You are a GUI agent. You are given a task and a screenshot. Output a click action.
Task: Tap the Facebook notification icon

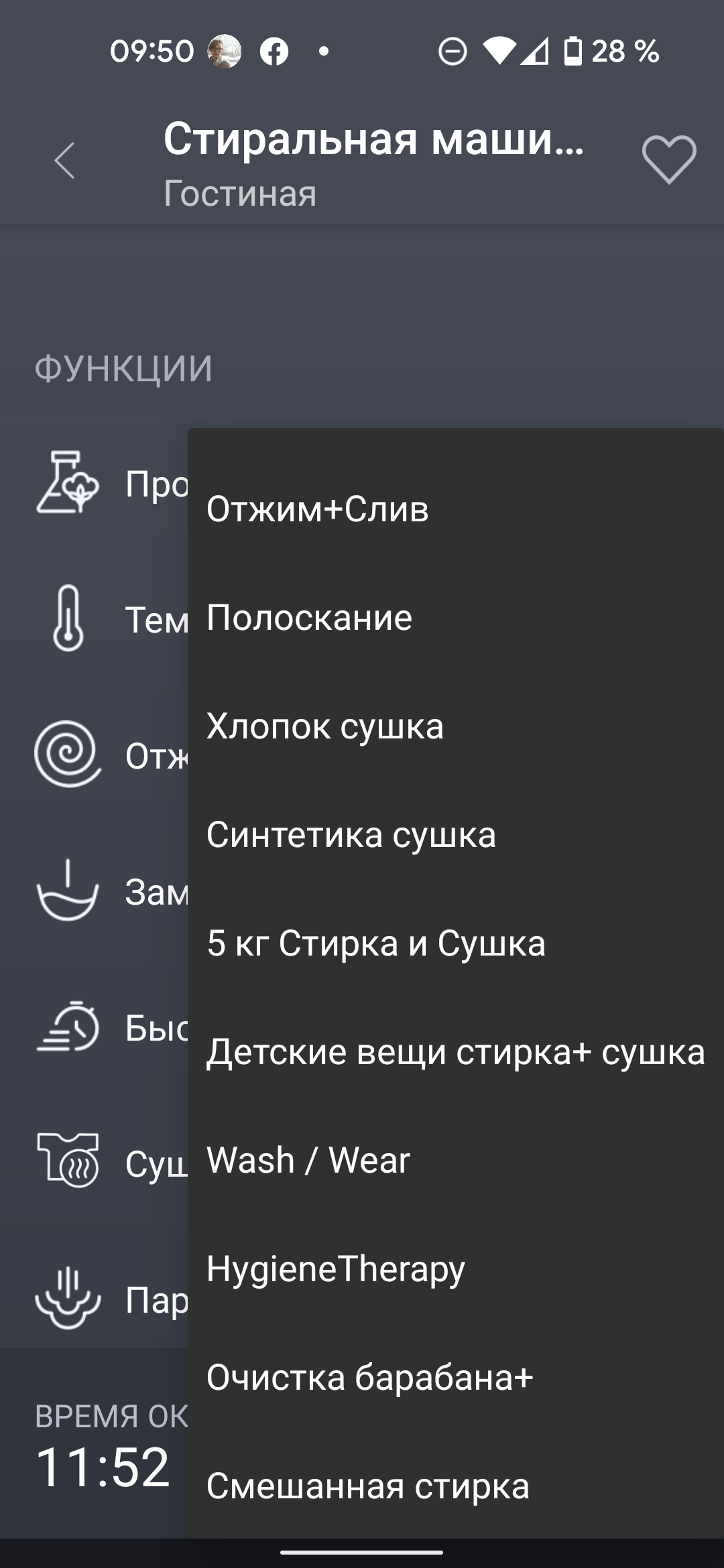274,52
